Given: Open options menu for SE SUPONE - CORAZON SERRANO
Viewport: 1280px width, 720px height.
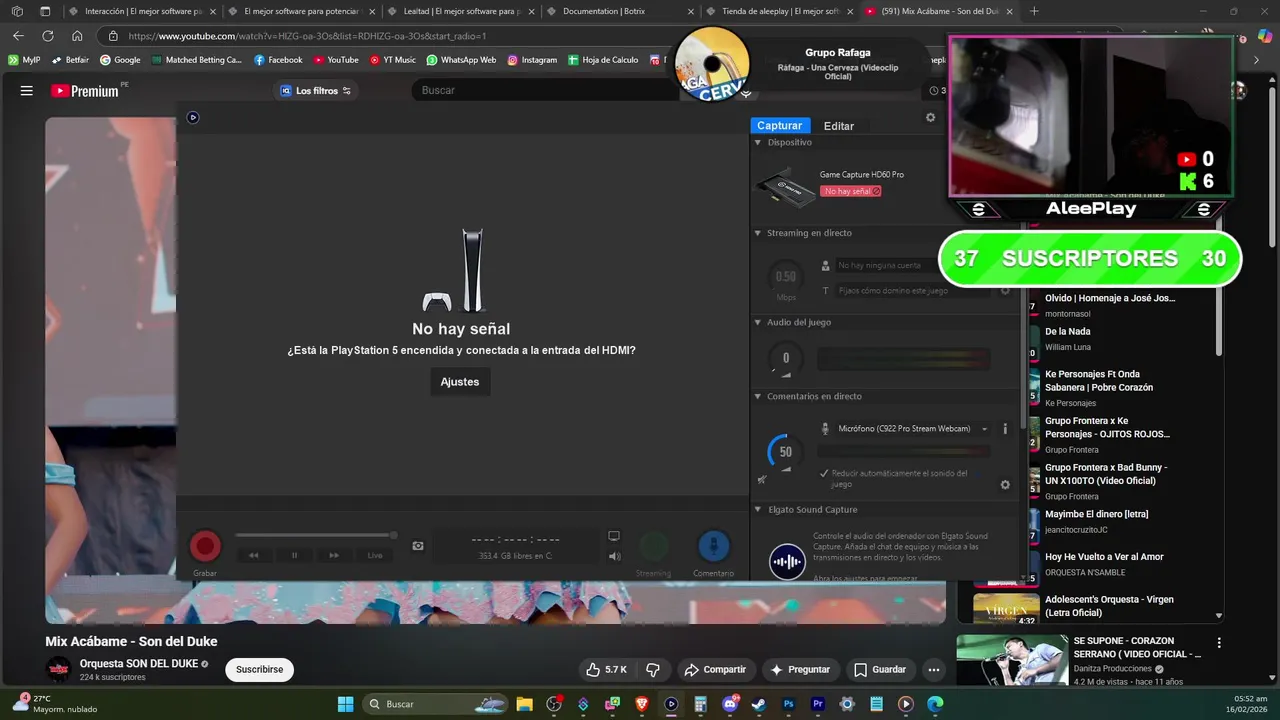Looking at the screenshot, I should click(x=1218, y=643).
